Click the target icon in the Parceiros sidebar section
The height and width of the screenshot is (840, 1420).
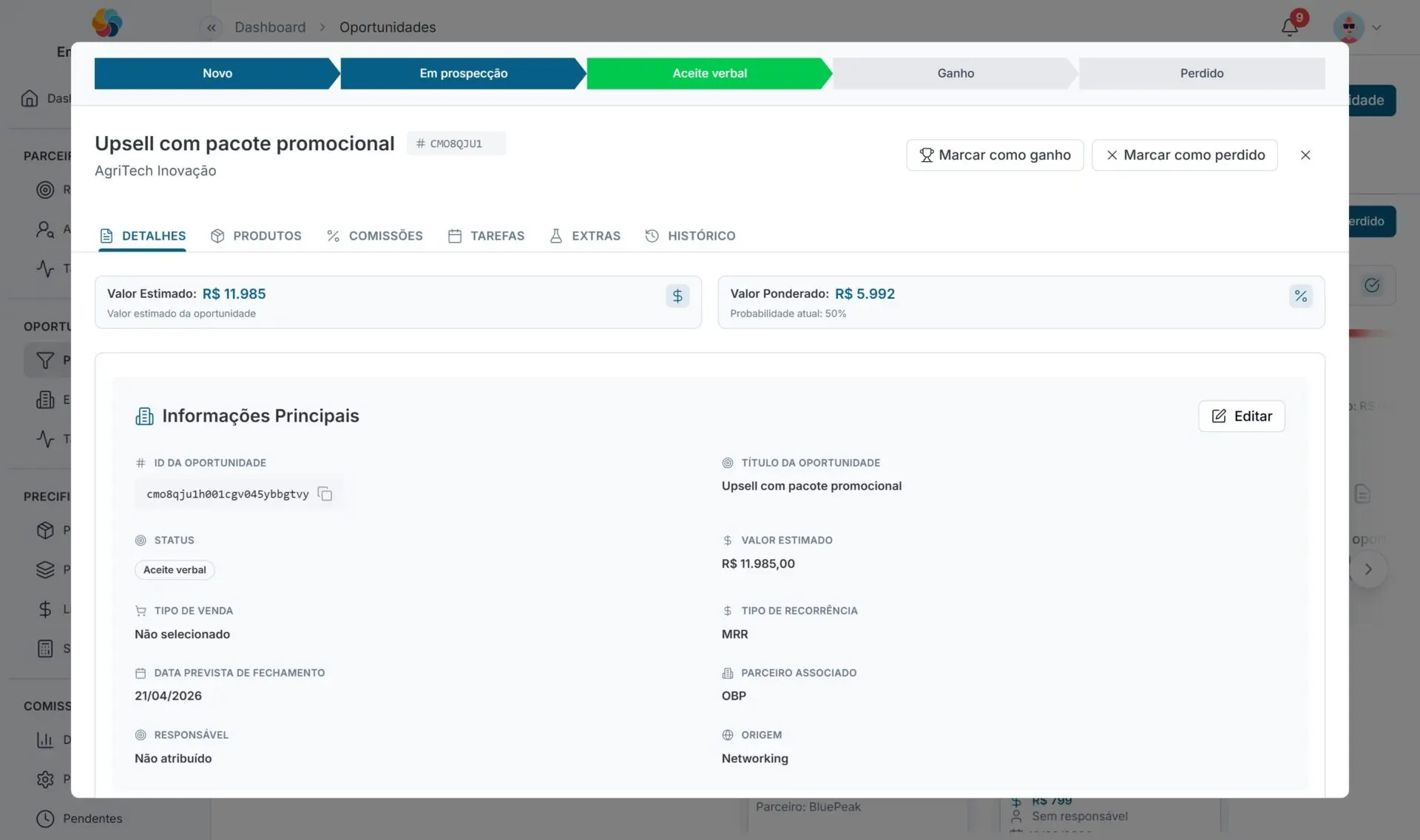tap(45, 189)
